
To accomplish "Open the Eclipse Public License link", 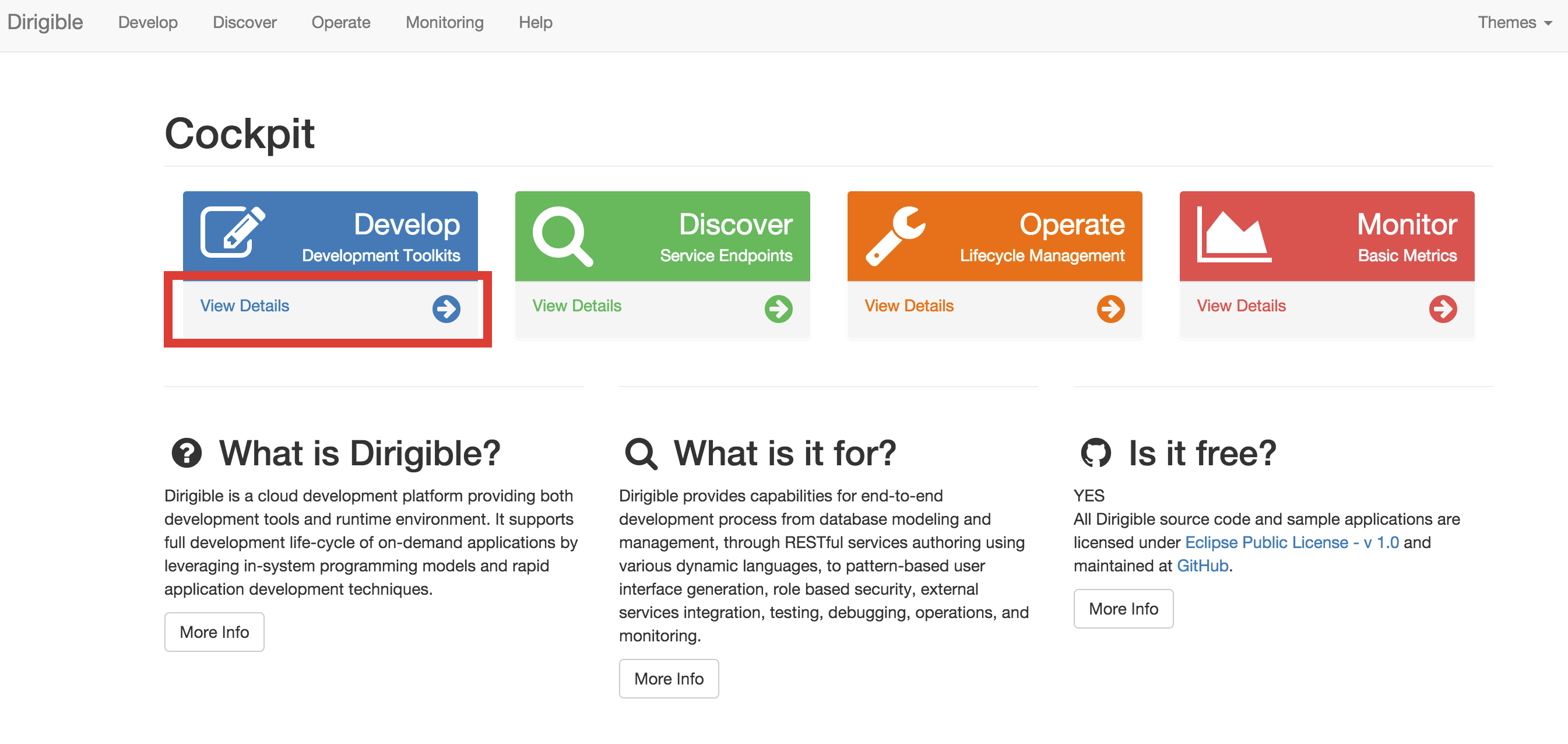I will [1292, 542].
